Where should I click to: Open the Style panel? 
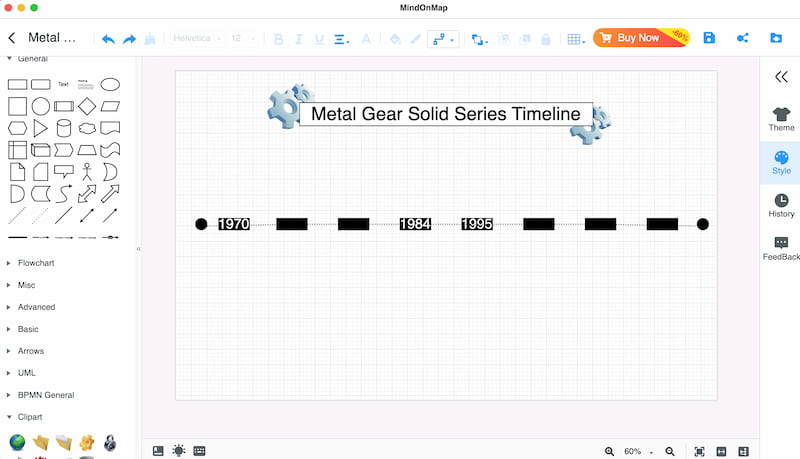pyautogui.click(x=781, y=163)
